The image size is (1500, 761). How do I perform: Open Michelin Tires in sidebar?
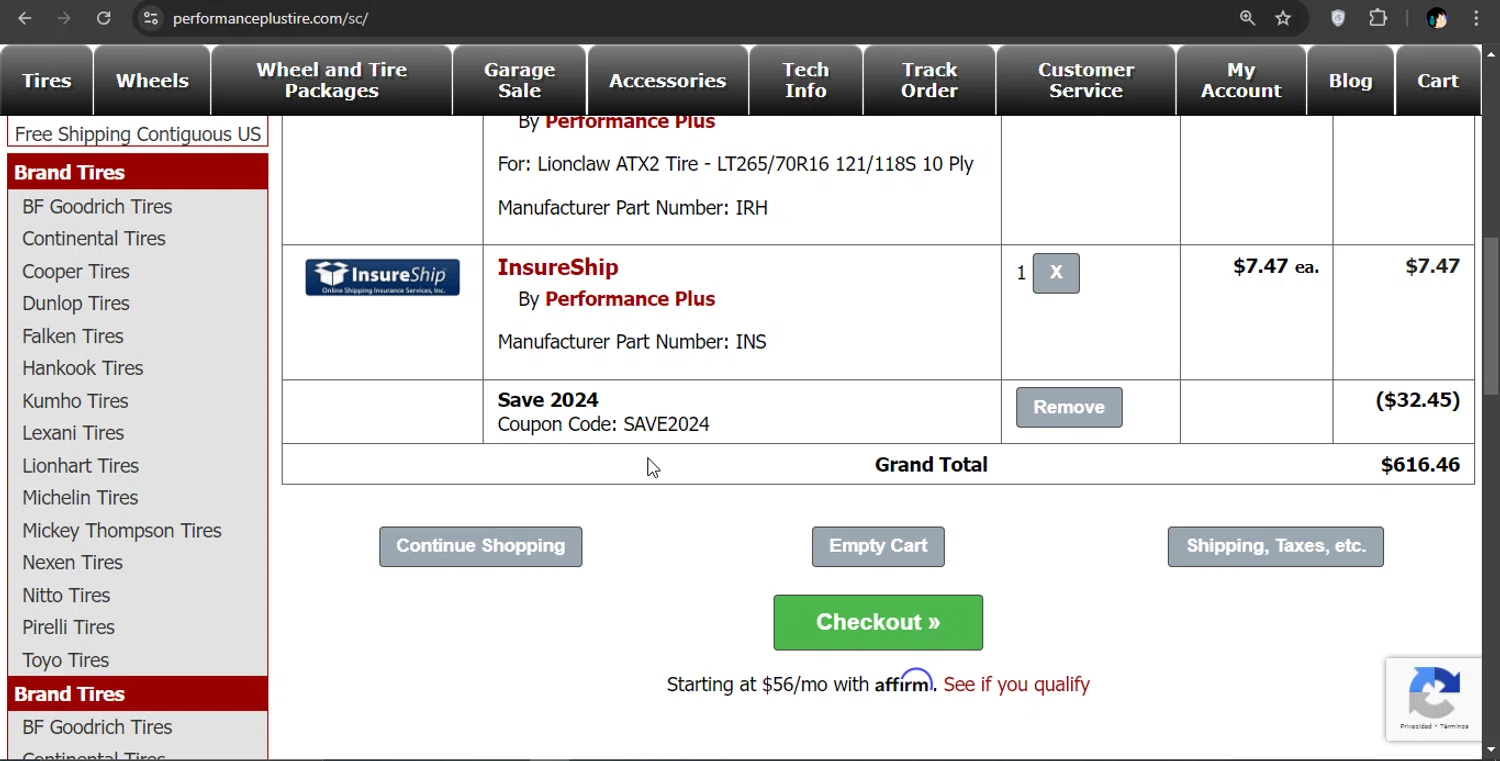[x=80, y=498]
